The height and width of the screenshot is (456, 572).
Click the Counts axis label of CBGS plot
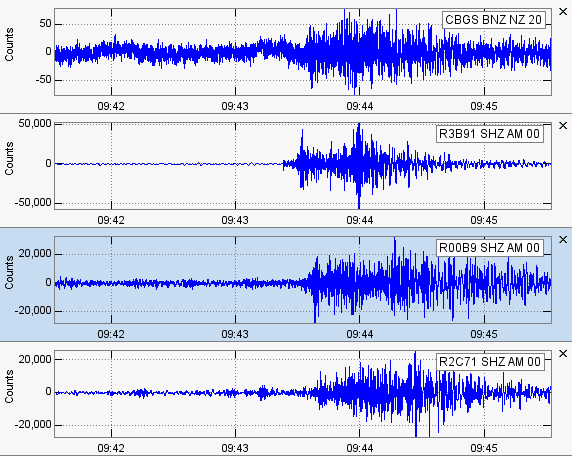coord(9,45)
